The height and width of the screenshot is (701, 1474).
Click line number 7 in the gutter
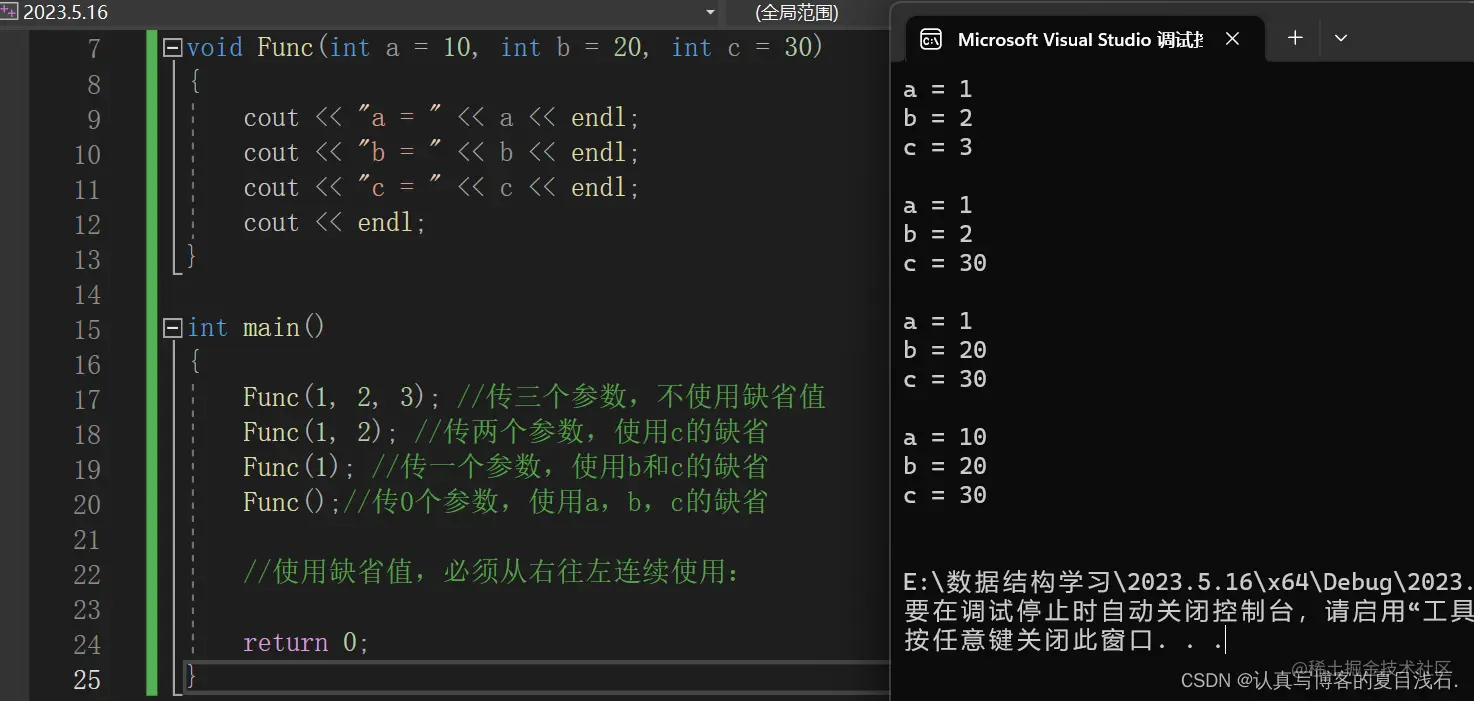click(x=94, y=48)
